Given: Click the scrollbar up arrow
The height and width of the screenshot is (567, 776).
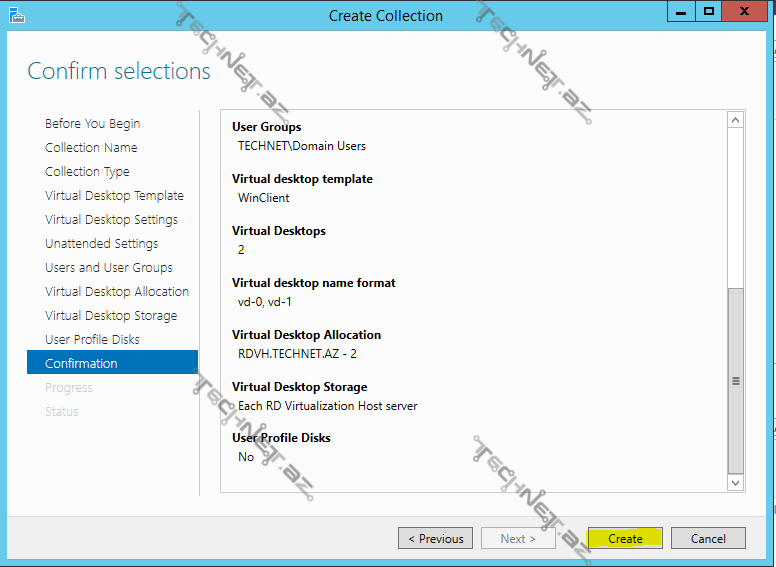Looking at the screenshot, I should pyautogui.click(x=736, y=120).
